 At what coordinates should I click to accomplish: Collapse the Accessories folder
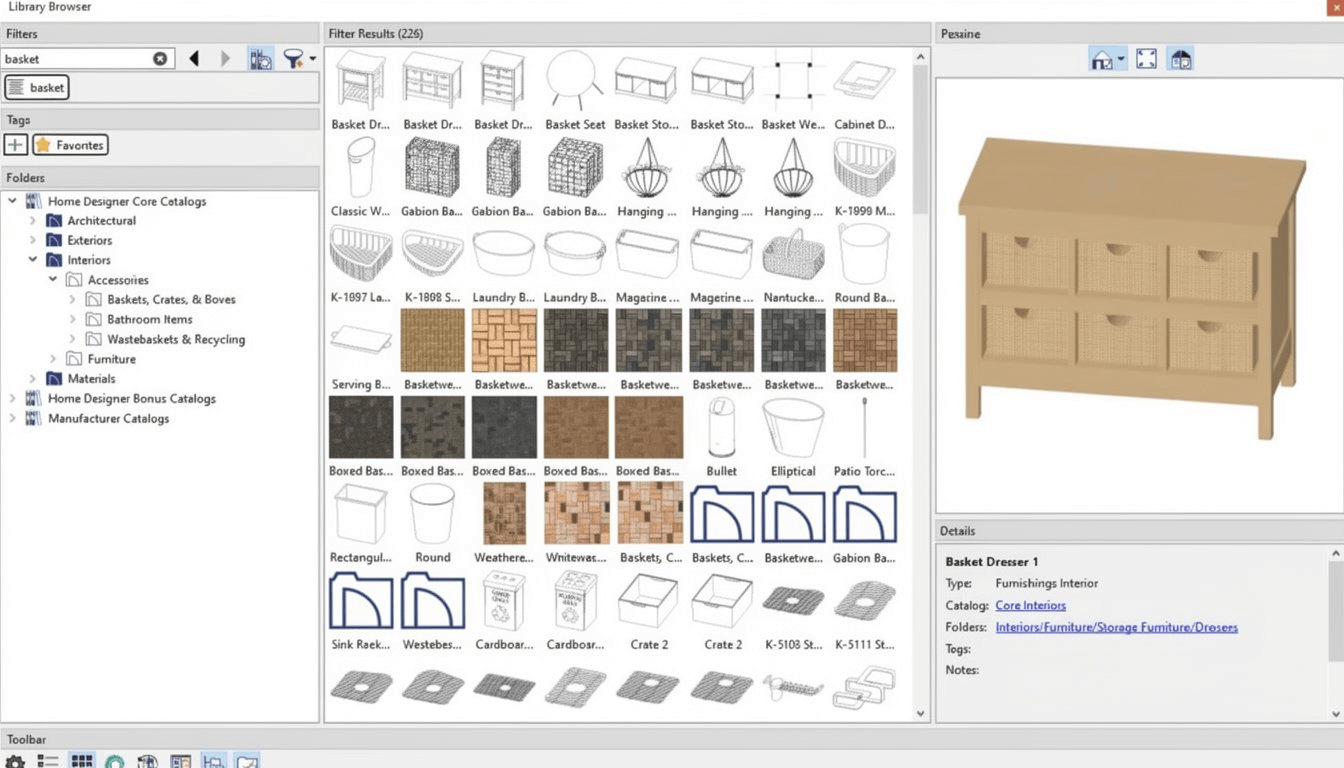[x=53, y=280]
